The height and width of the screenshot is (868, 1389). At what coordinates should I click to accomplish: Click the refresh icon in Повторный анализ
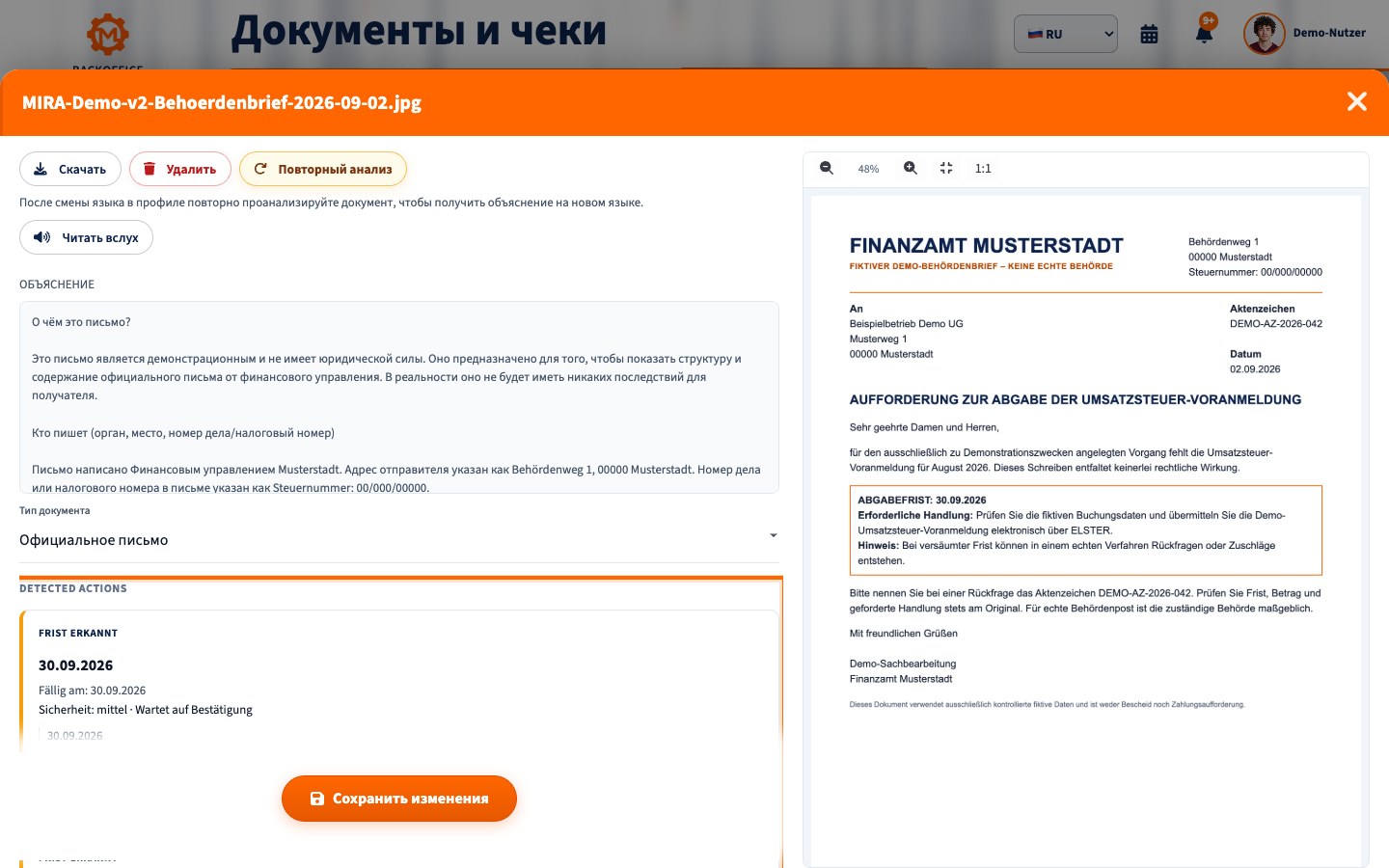click(260, 169)
